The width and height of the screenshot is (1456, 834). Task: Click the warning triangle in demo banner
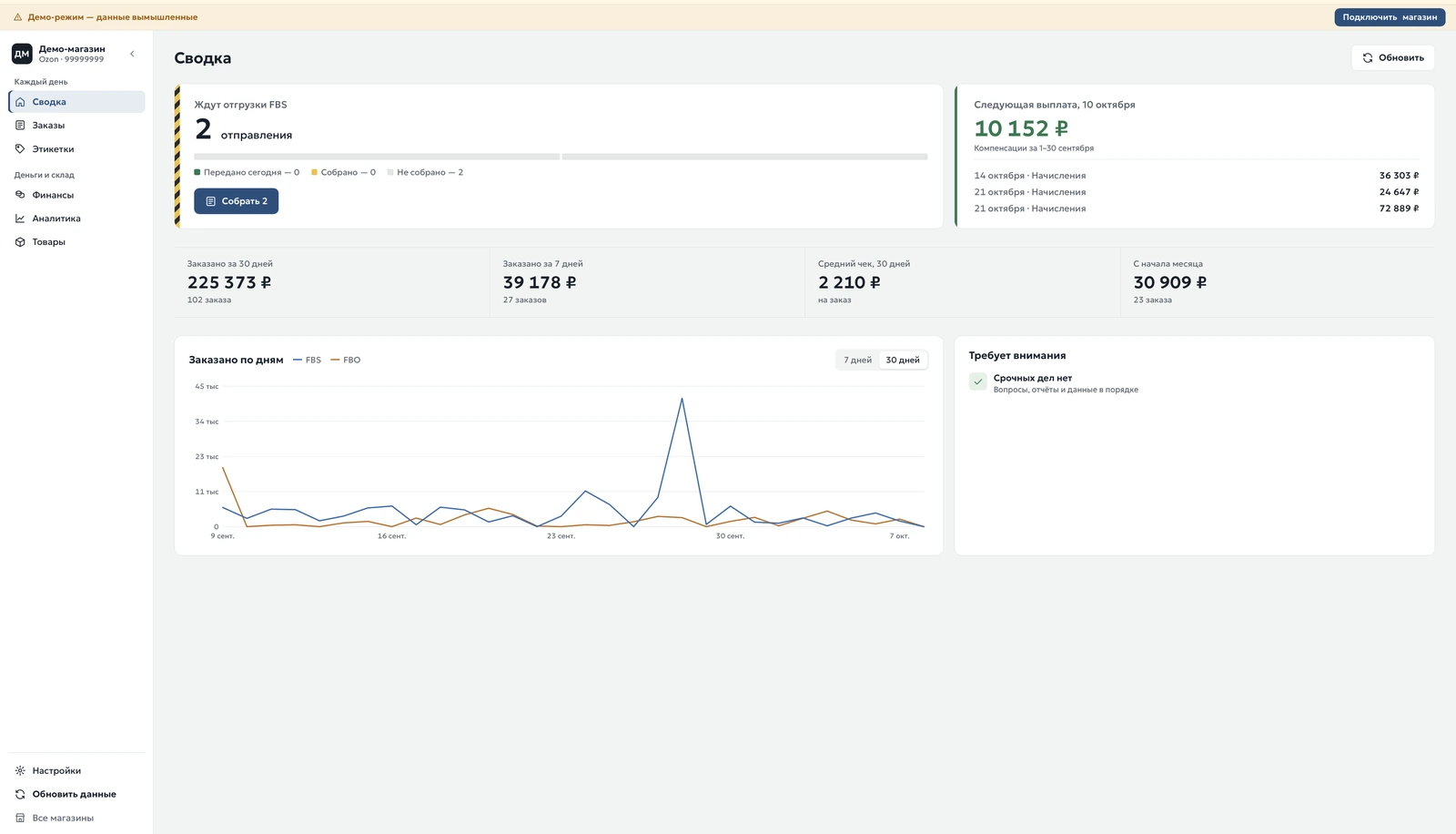point(17,17)
